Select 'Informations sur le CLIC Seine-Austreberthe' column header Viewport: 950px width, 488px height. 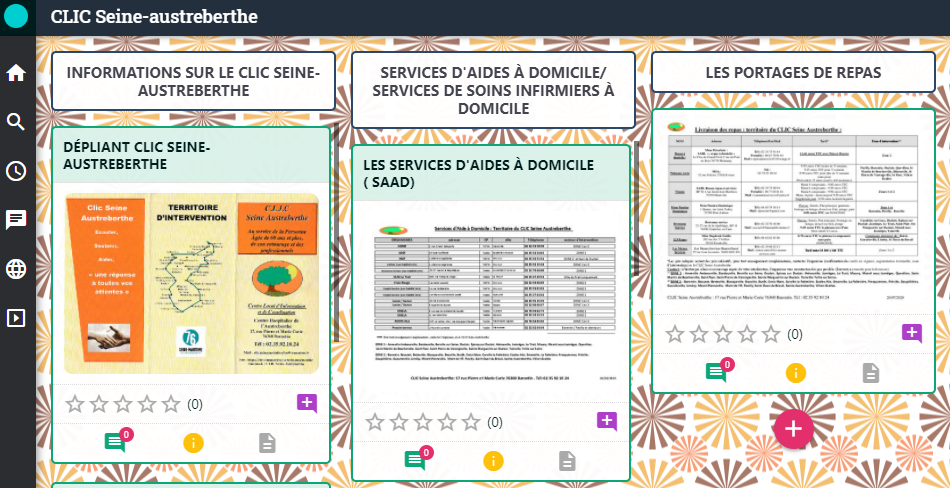click(193, 81)
